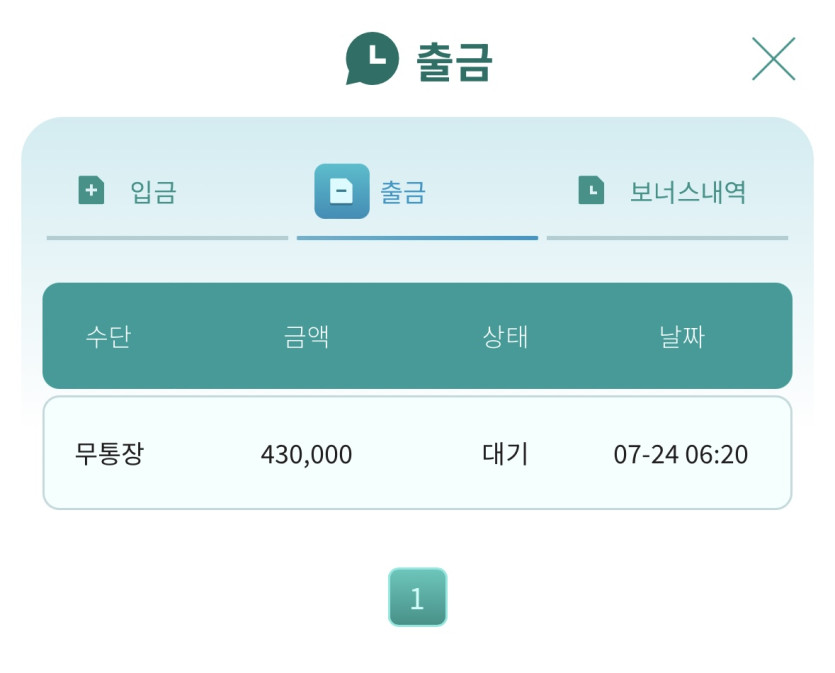The image size is (835, 673).
Task: Click the large 출금 heading text
Action: point(454,62)
